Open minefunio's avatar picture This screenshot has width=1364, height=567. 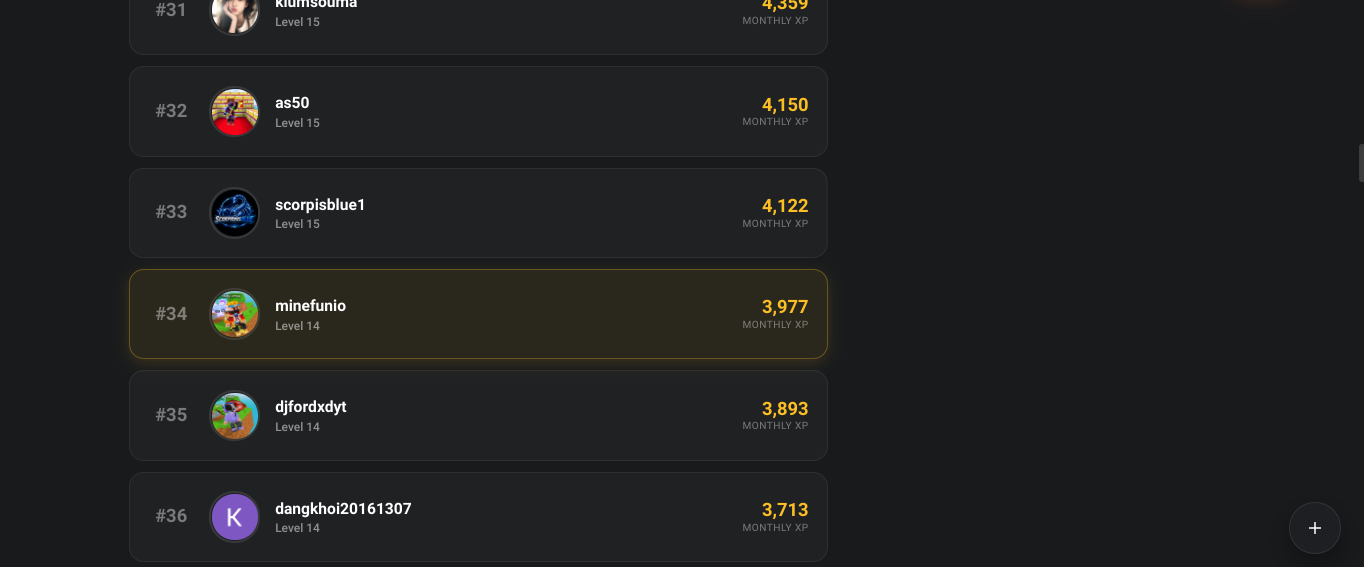coord(235,314)
